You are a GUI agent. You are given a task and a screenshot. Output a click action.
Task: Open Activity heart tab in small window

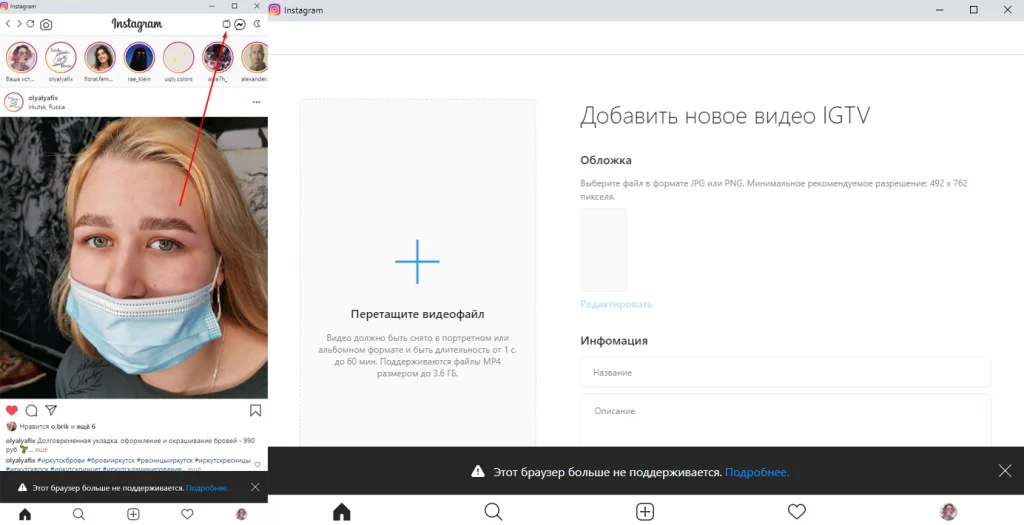(x=187, y=515)
